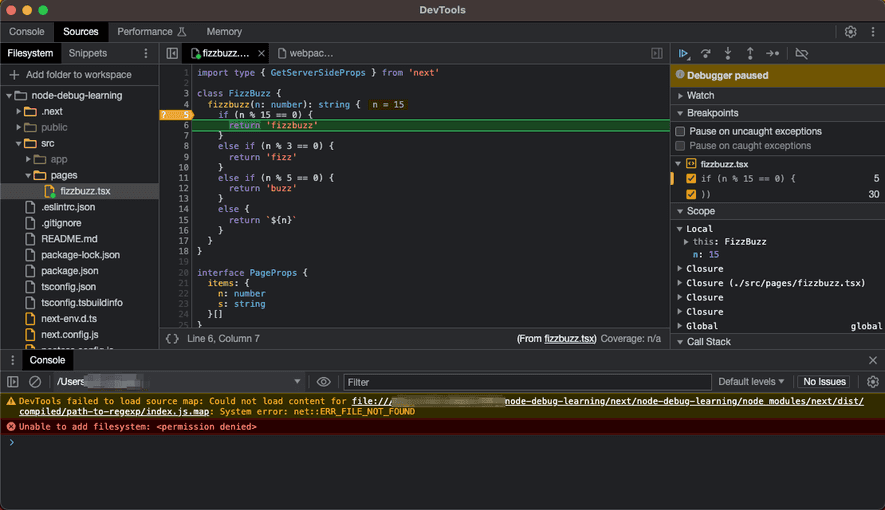
Task: Expand the Watch section
Action: (x=700, y=96)
